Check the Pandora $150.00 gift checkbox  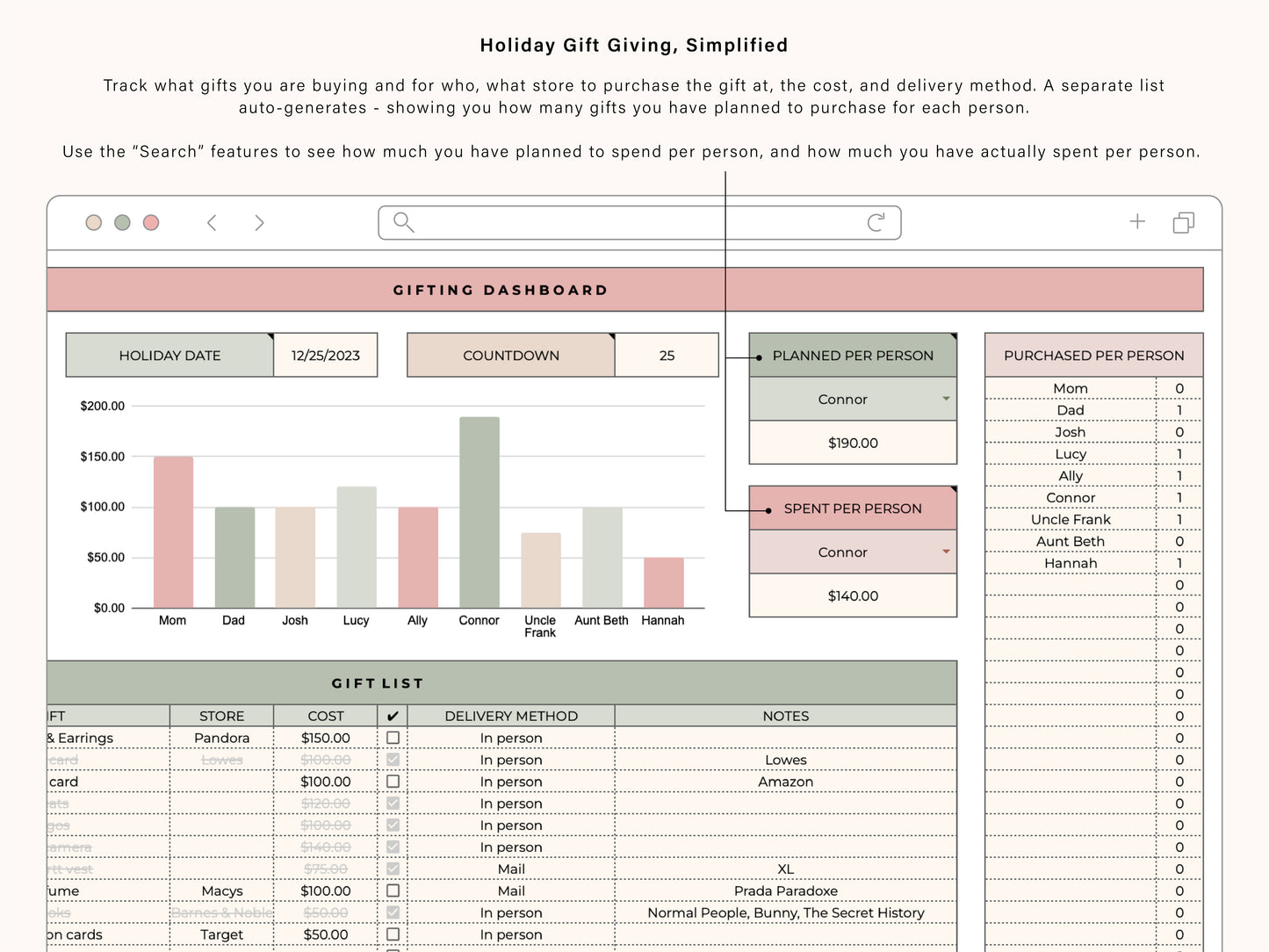point(393,738)
